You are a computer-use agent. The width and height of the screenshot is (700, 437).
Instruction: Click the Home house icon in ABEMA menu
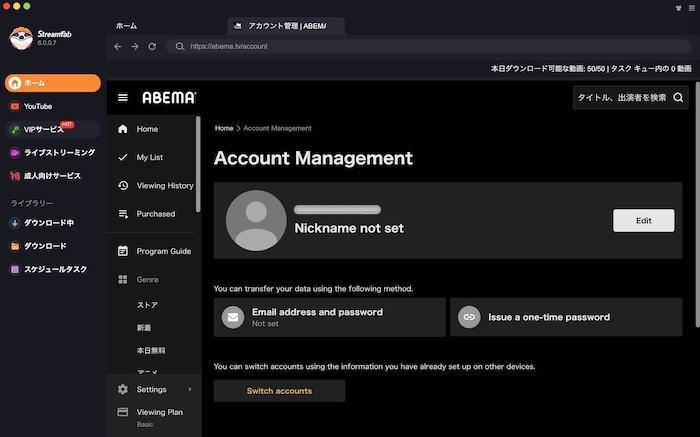click(x=123, y=129)
